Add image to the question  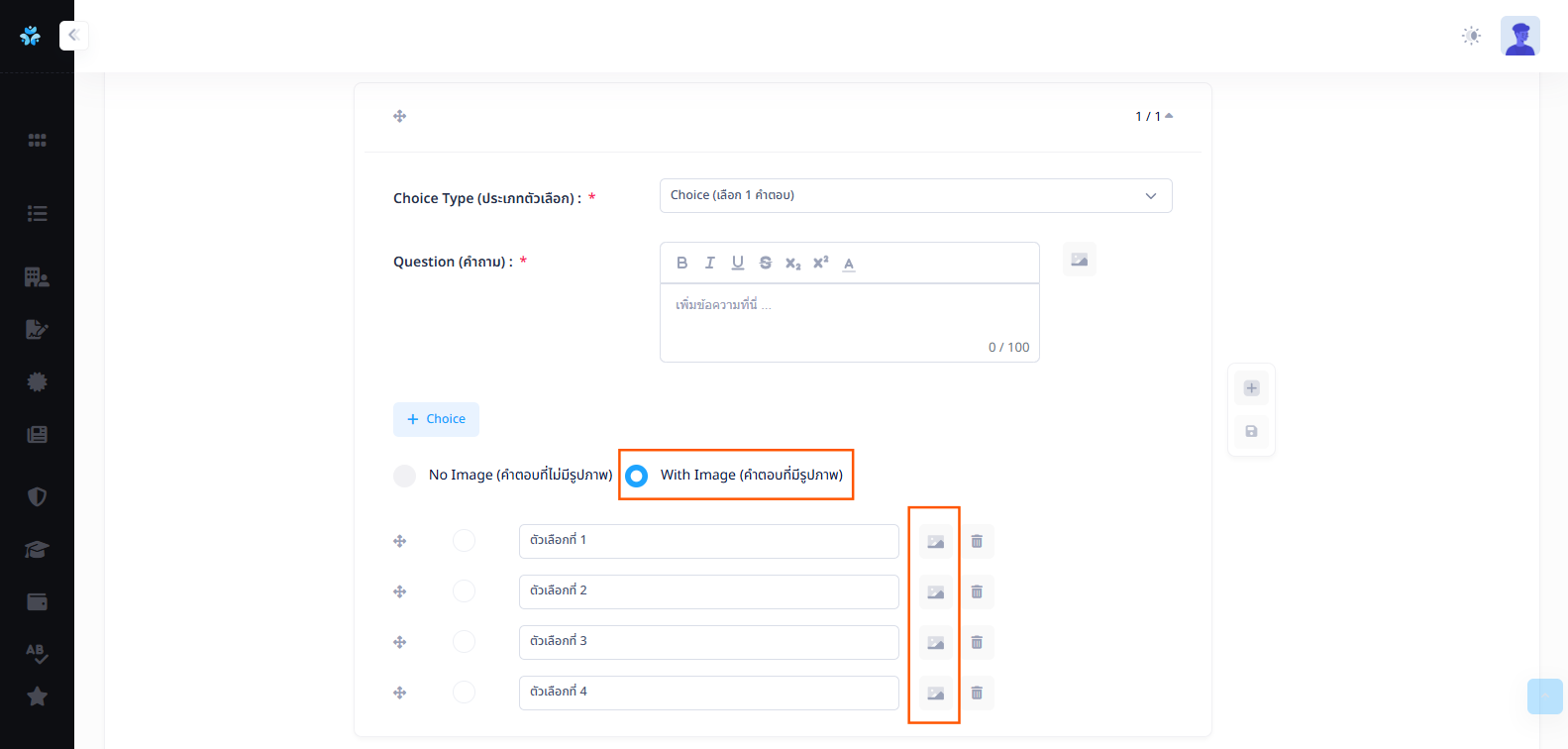coord(1079,260)
